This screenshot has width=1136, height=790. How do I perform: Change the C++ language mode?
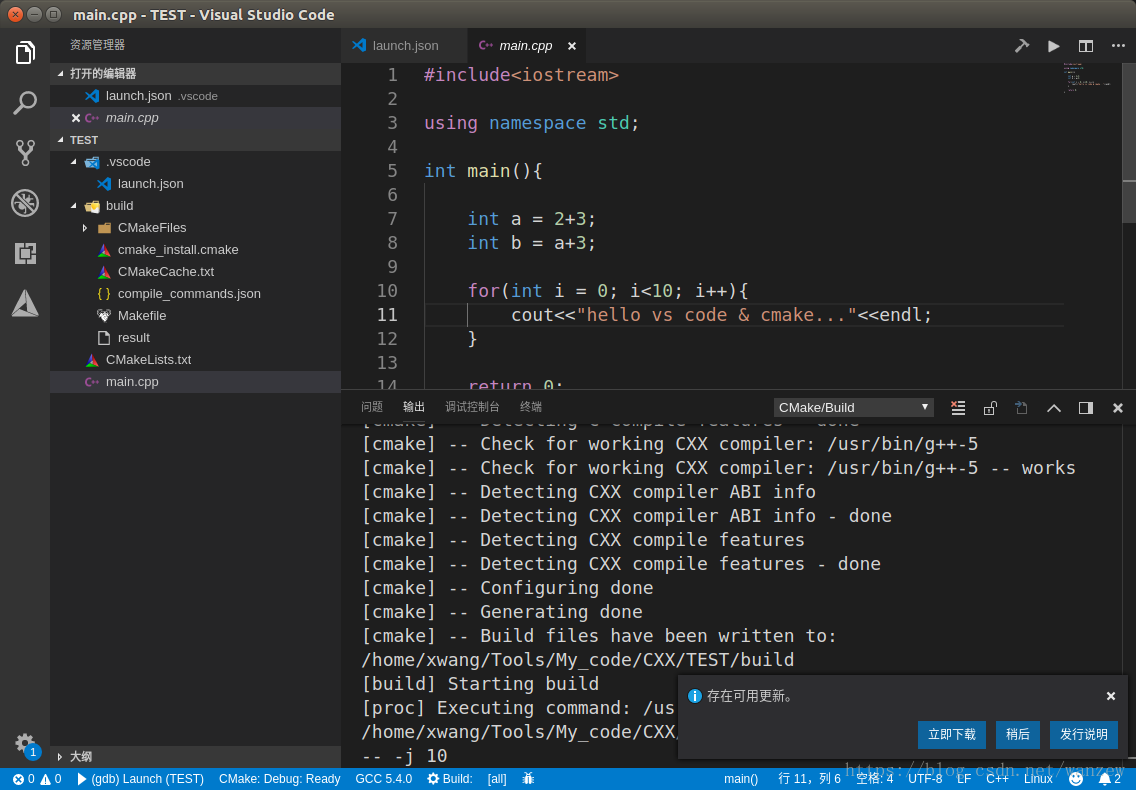[997, 779]
